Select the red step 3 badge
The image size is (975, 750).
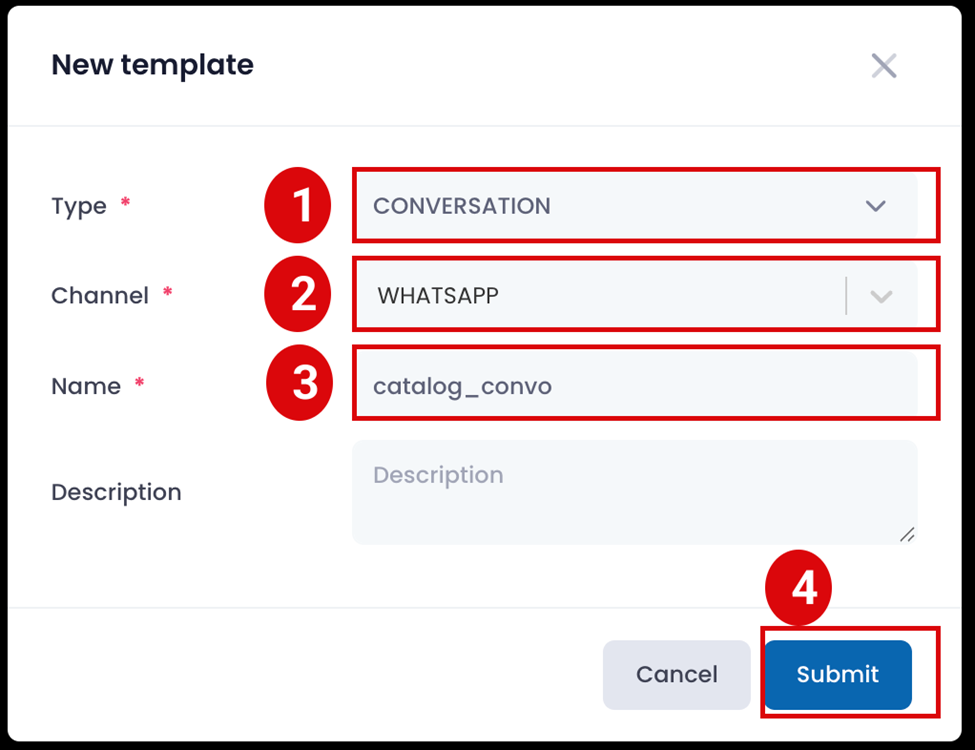point(299,385)
